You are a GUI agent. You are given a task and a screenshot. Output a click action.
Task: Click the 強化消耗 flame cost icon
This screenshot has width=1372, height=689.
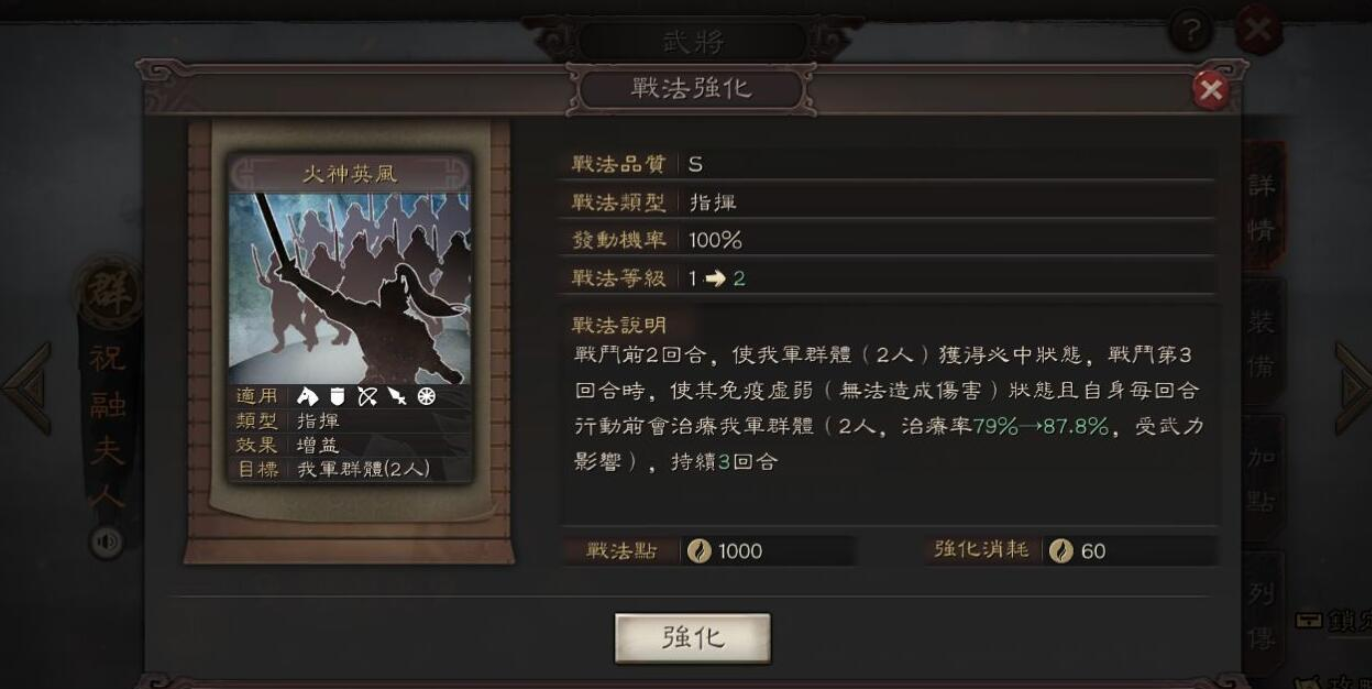pyautogui.click(x=1061, y=551)
